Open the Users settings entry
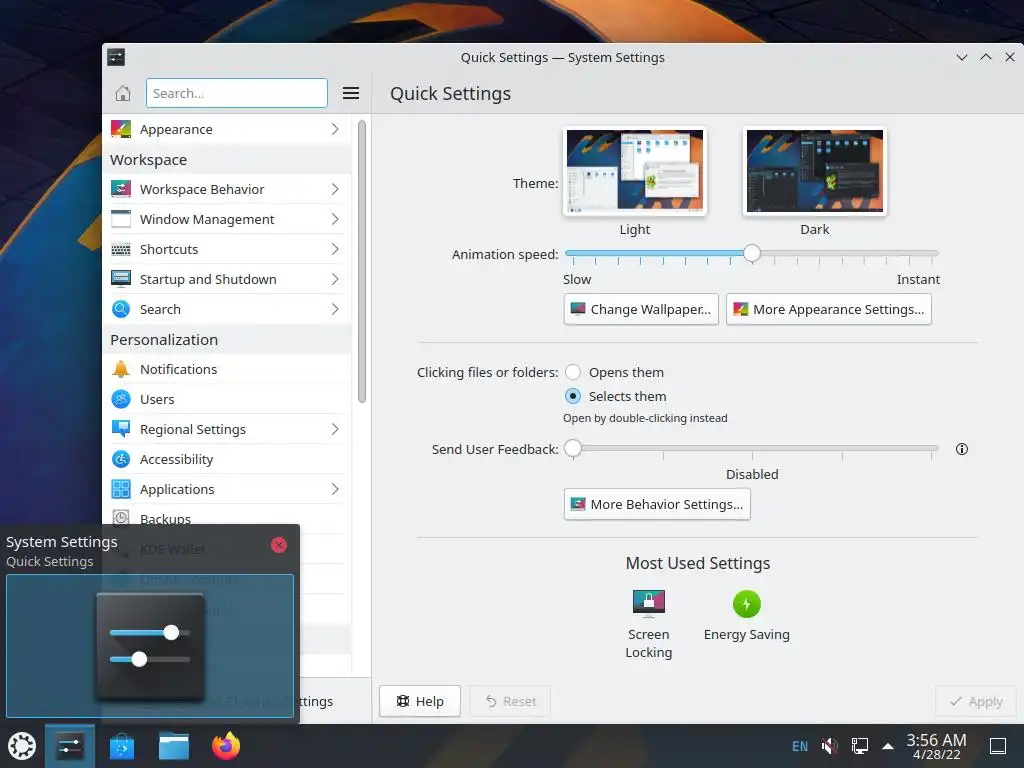The width and height of the screenshot is (1024, 768). [x=227, y=399]
